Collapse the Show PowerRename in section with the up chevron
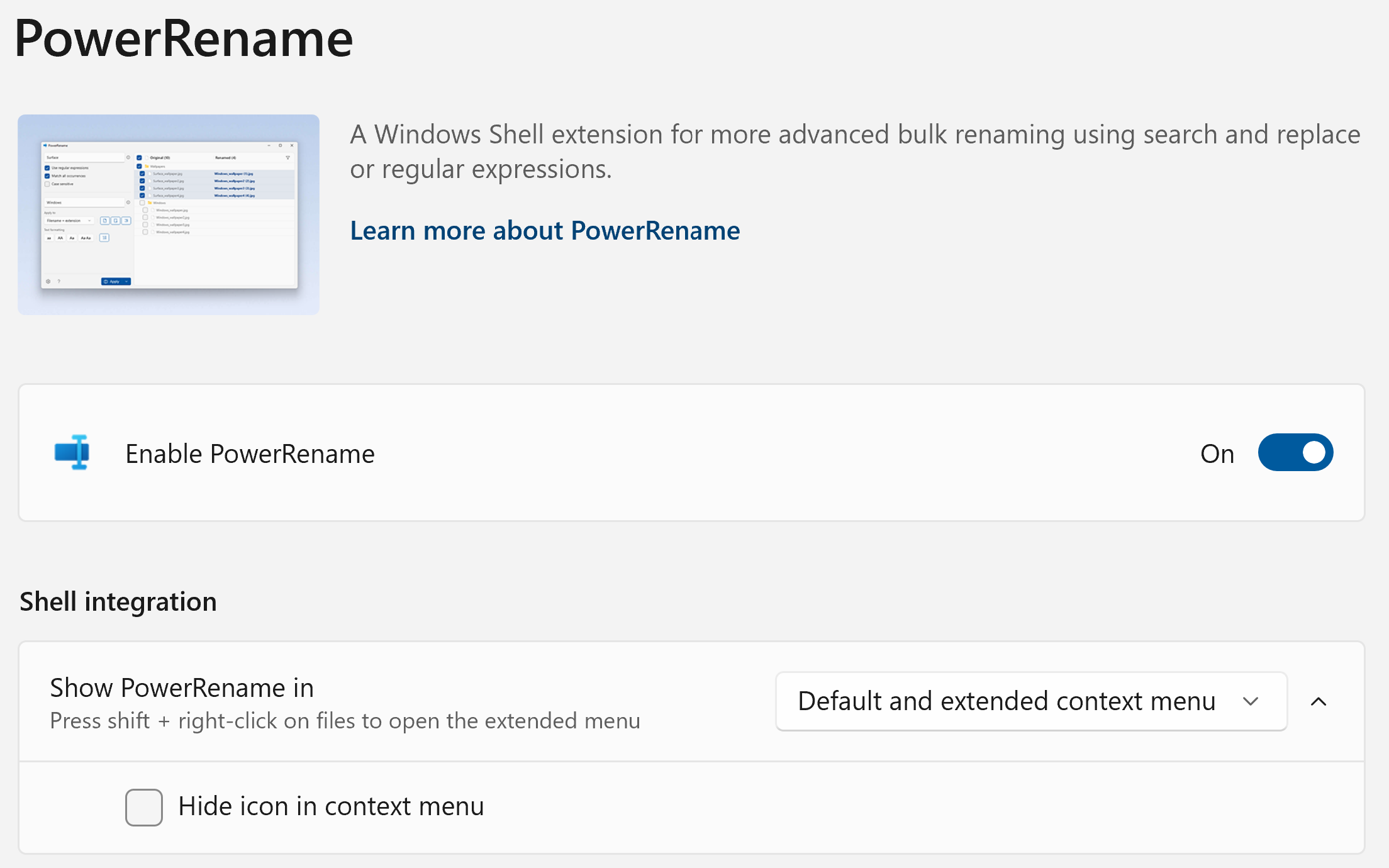The height and width of the screenshot is (868, 1389). pos(1319,701)
